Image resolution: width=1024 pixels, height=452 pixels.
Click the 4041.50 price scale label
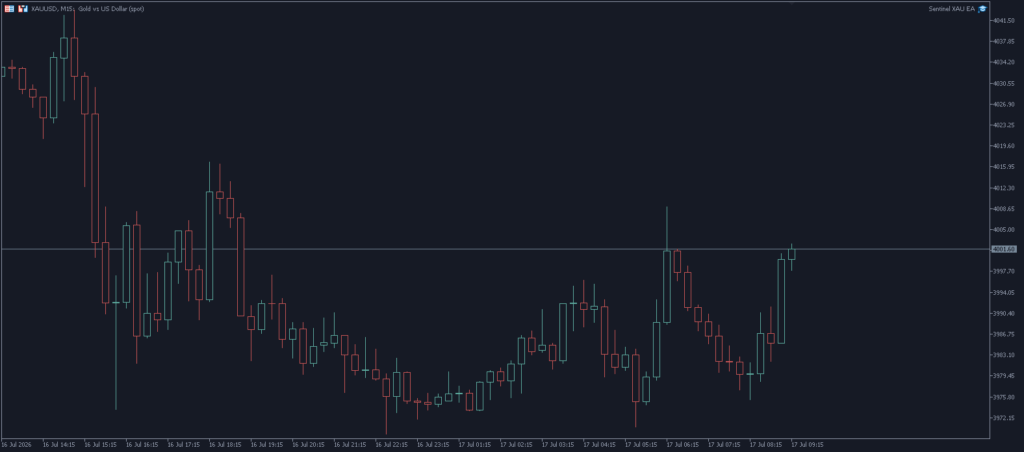point(1004,21)
